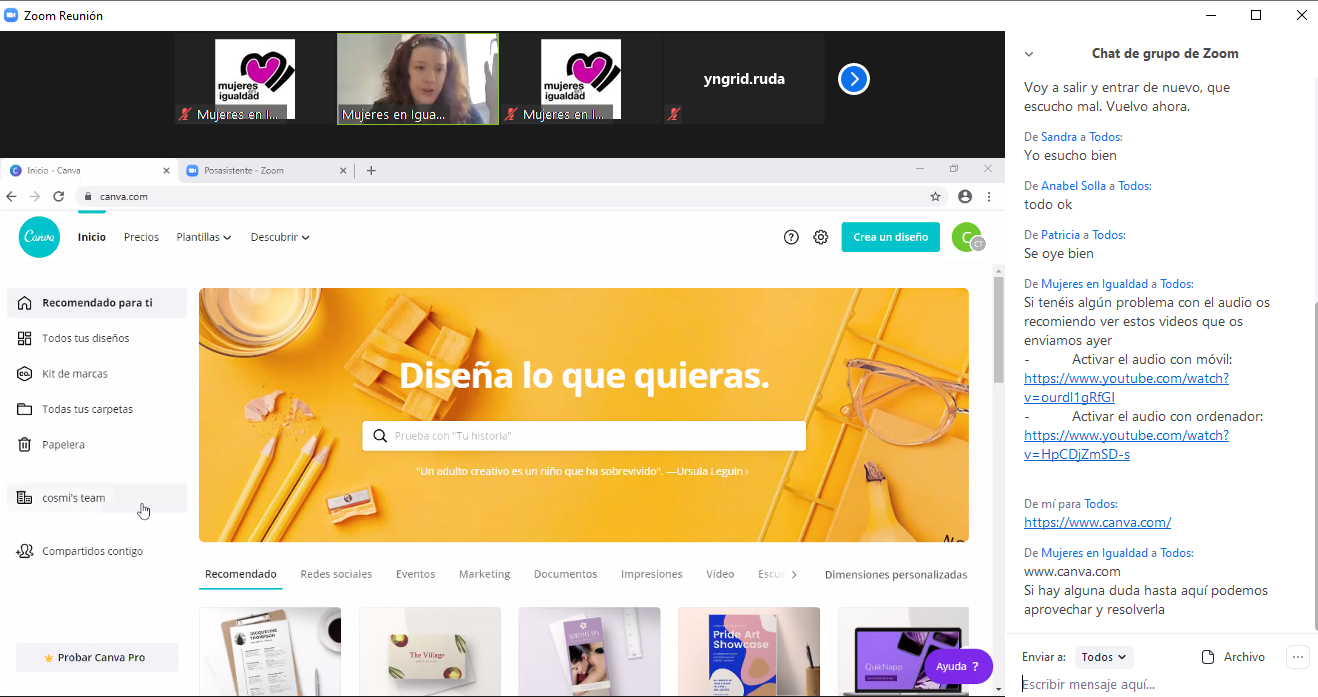Click the muted microphone icon on yngrid.ruda
This screenshot has width=1318, height=697.
[675, 114]
